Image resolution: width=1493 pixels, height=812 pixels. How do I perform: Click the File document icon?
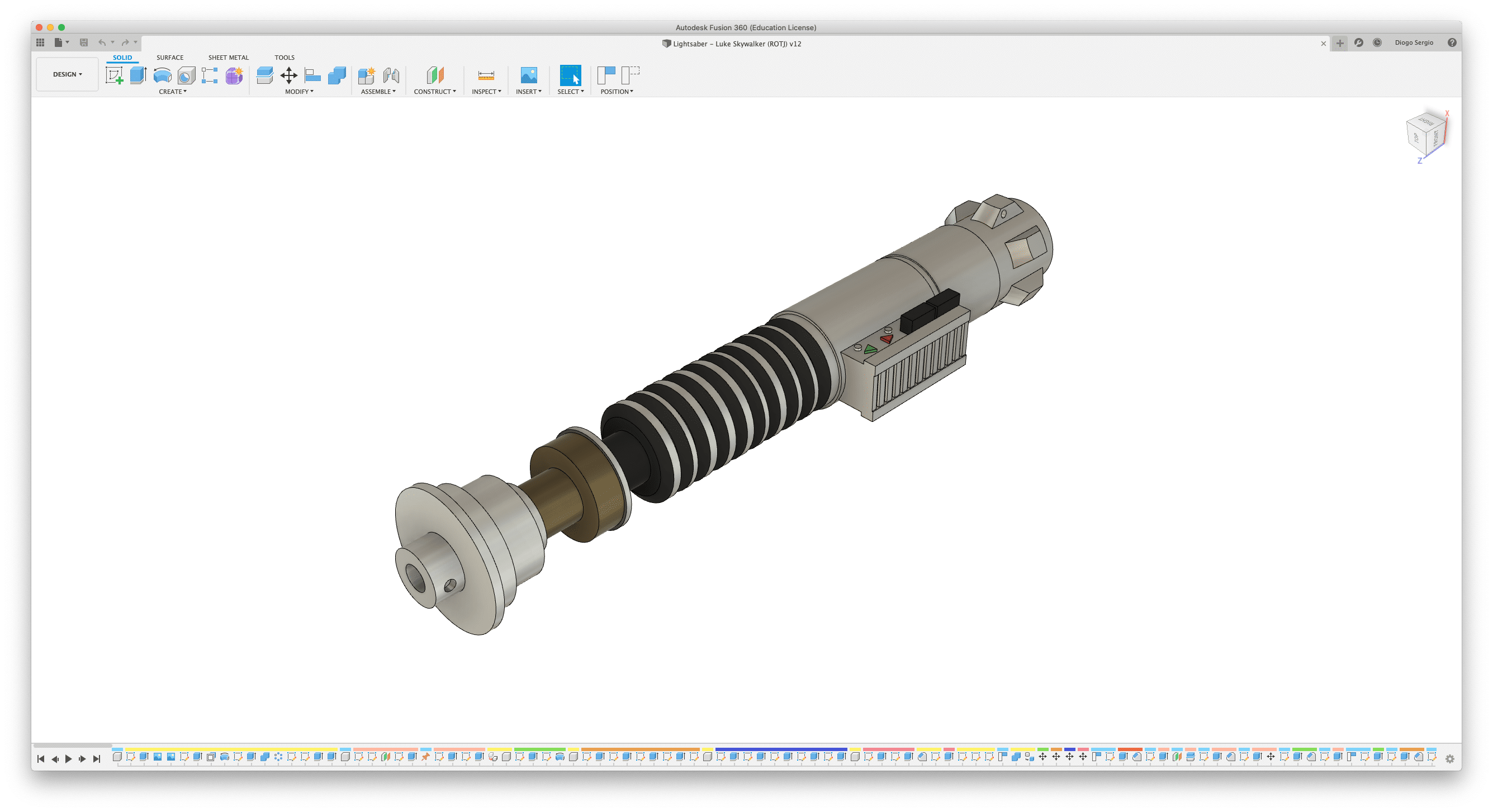[58, 42]
